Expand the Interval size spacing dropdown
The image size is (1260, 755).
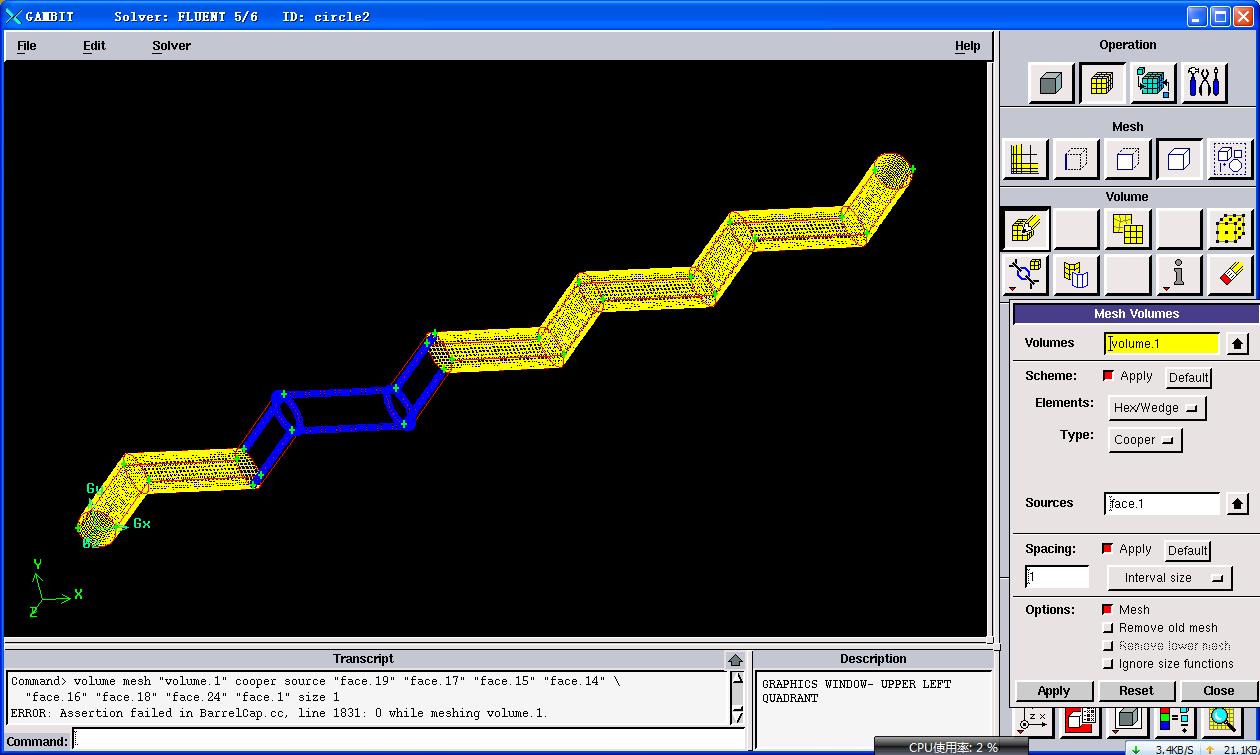[x=1169, y=578]
